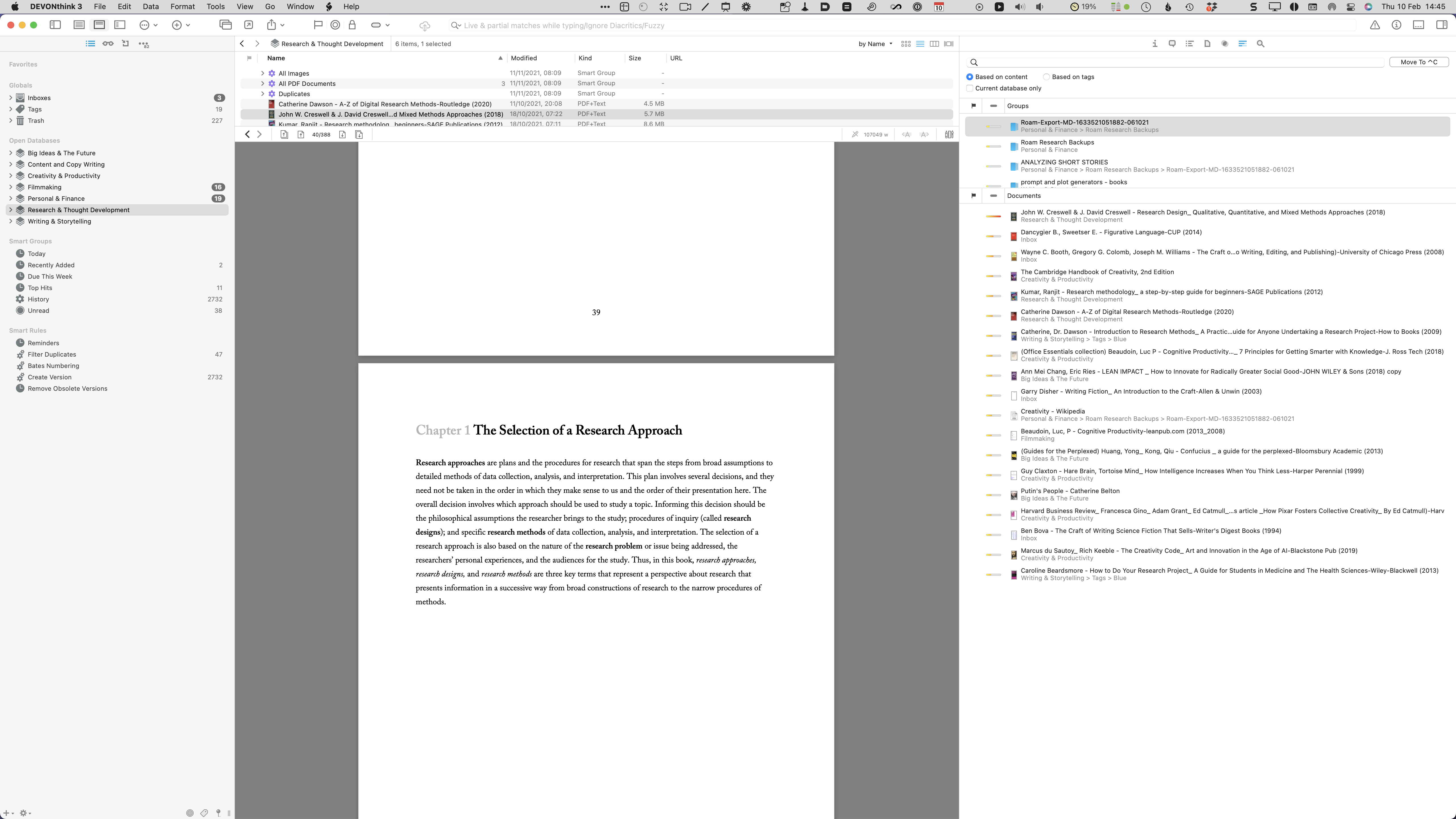Switch item list to columns view

click(x=934, y=44)
